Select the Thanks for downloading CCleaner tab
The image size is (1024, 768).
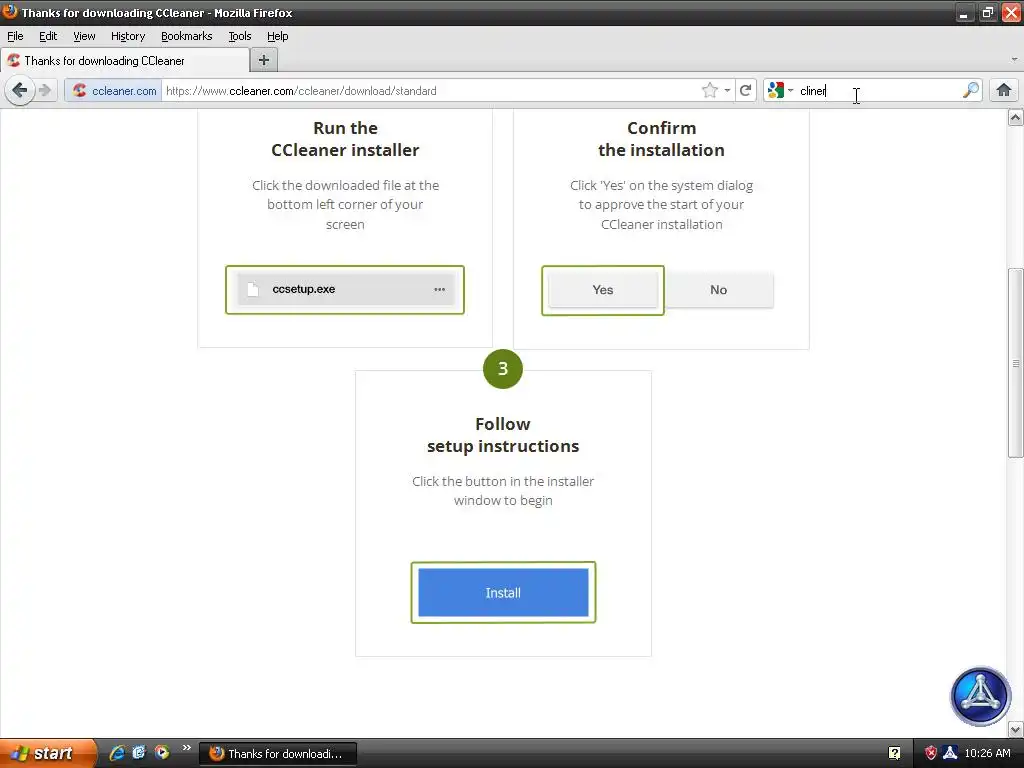[x=125, y=61]
